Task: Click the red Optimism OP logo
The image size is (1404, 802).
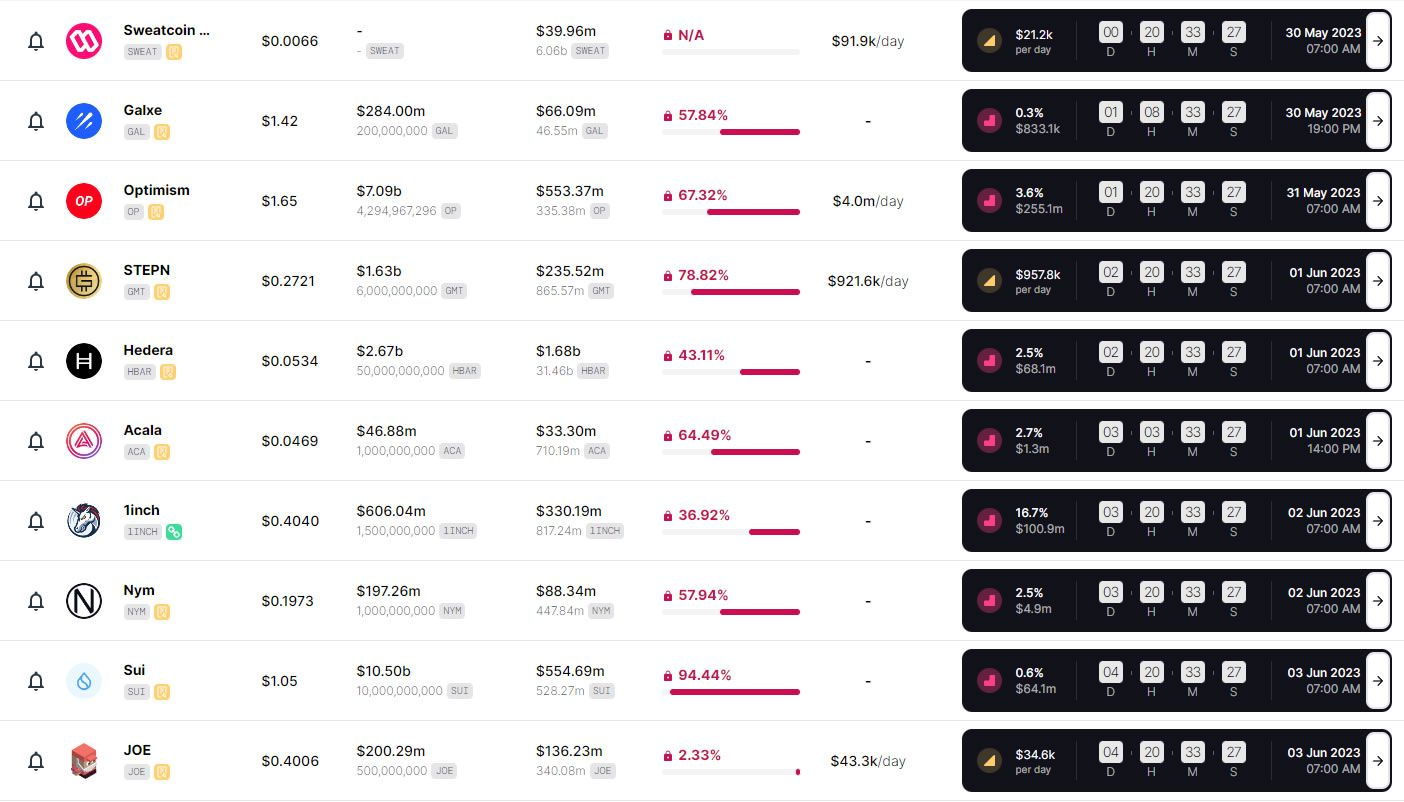Action: pos(84,201)
